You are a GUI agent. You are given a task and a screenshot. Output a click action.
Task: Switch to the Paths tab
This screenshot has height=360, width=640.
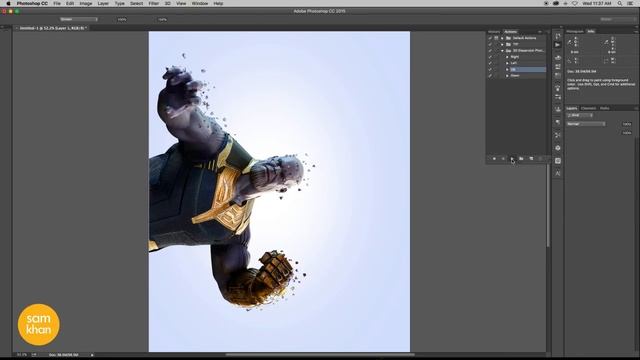point(605,108)
